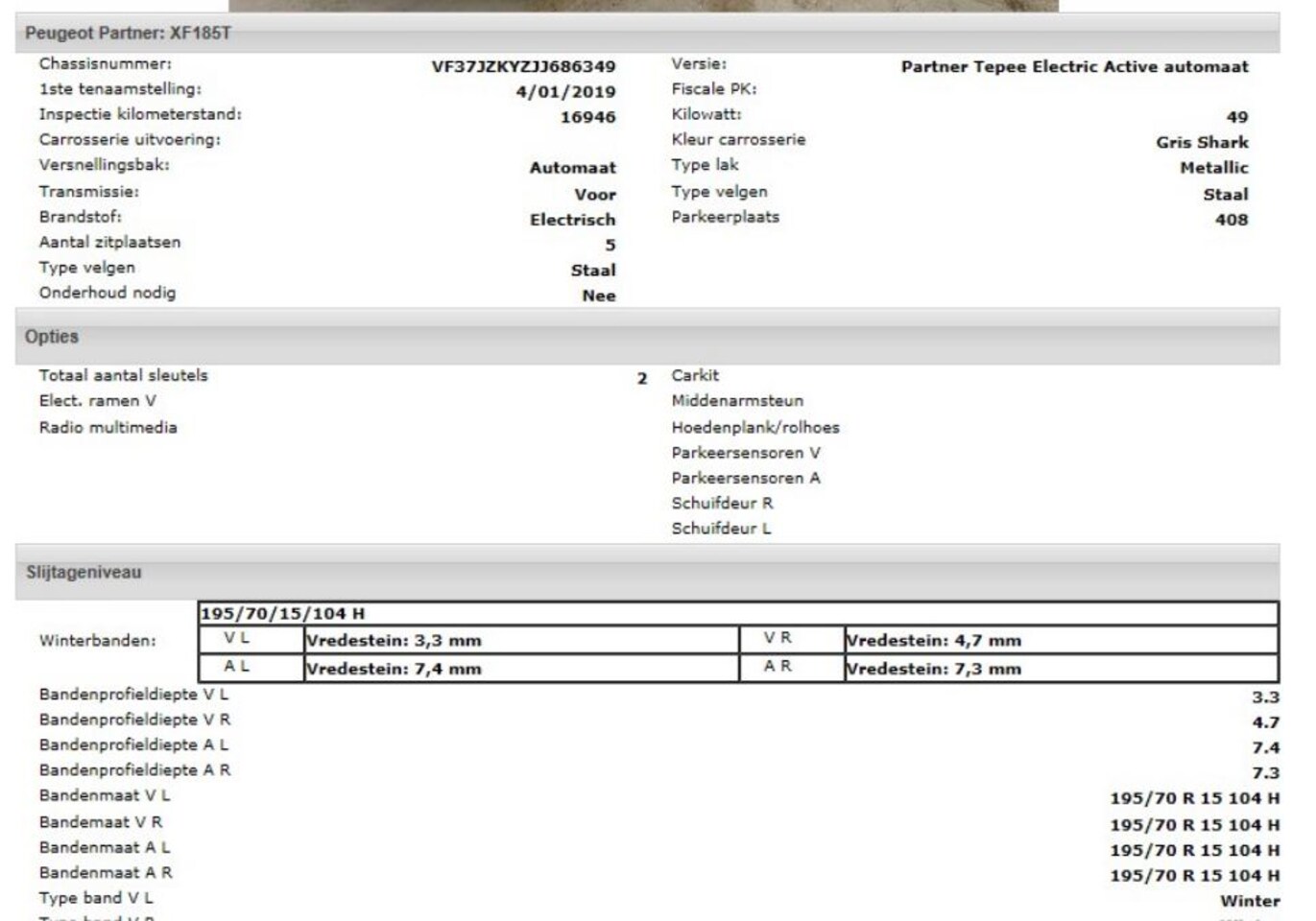The height and width of the screenshot is (921, 1316).
Task: Click the A R cell in tyre table
Action: 792,668
